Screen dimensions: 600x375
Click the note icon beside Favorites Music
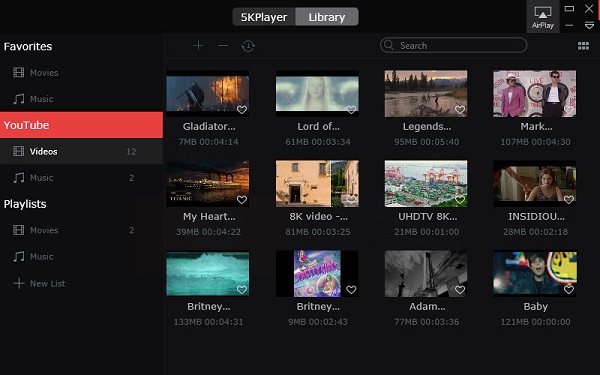pyautogui.click(x=18, y=99)
